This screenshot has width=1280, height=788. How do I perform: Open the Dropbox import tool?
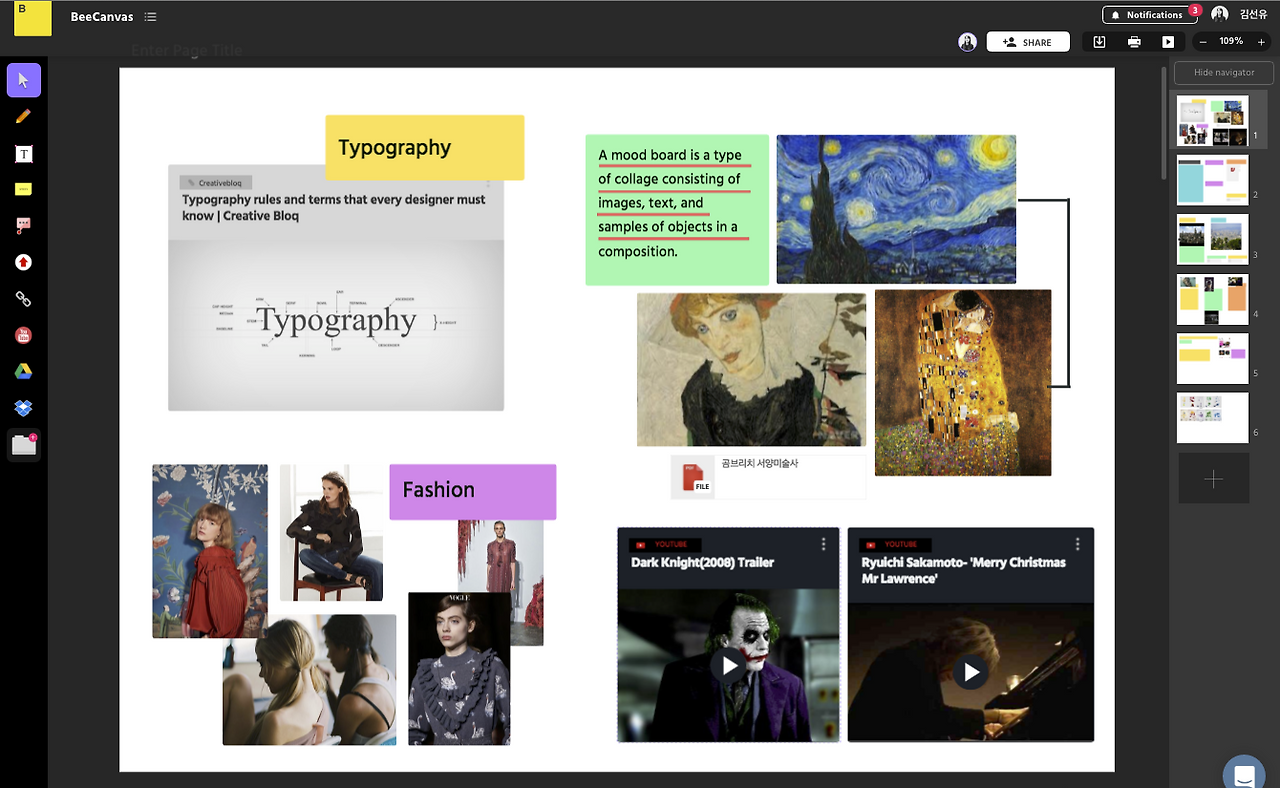[x=24, y=408]
